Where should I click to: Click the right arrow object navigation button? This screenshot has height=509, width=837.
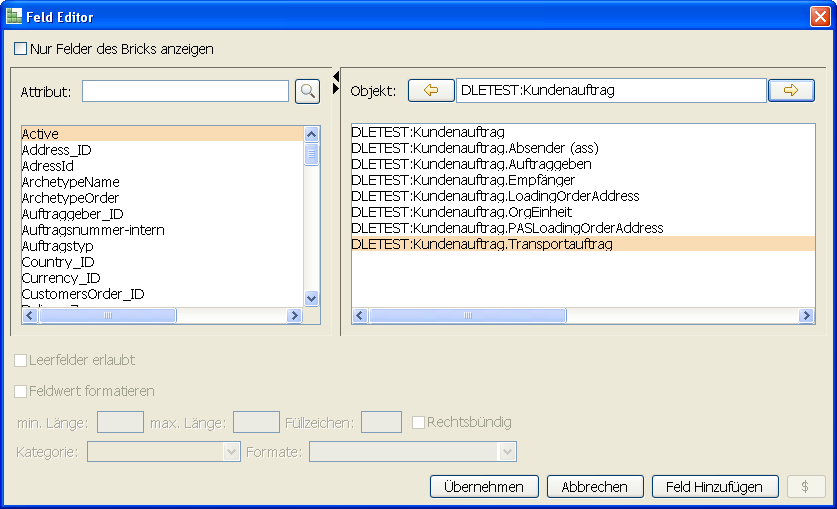pyautogui.click(x=791, y=91)
